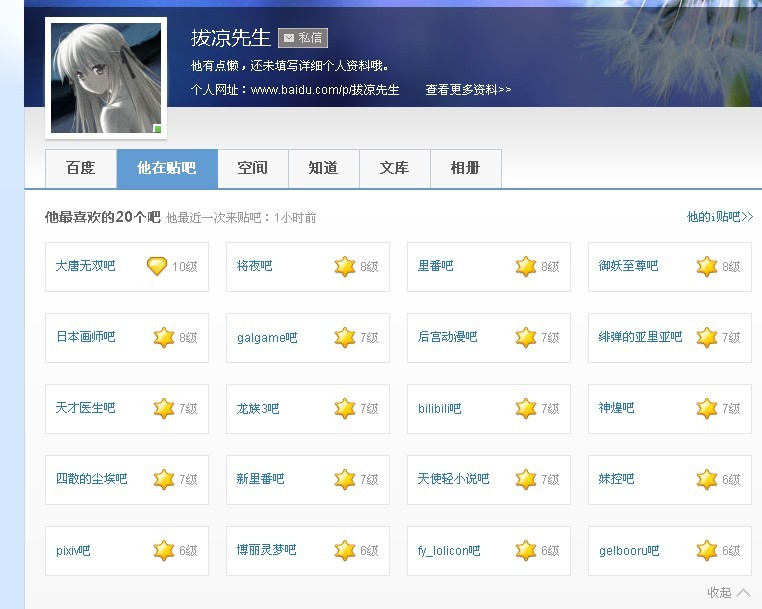
Task: Click the star badge for 博丽灵梦吧
Action: (345, 550)
